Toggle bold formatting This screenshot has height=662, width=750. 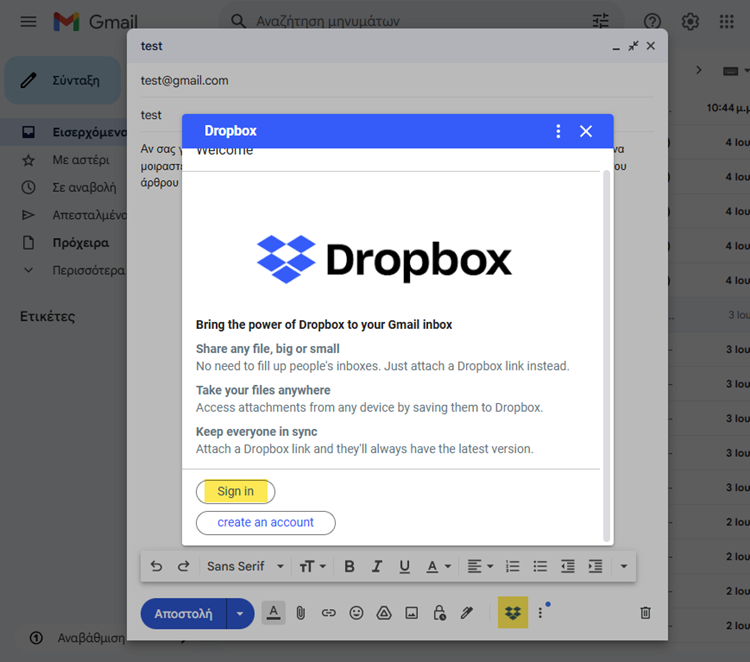click(x=349, y=566)
